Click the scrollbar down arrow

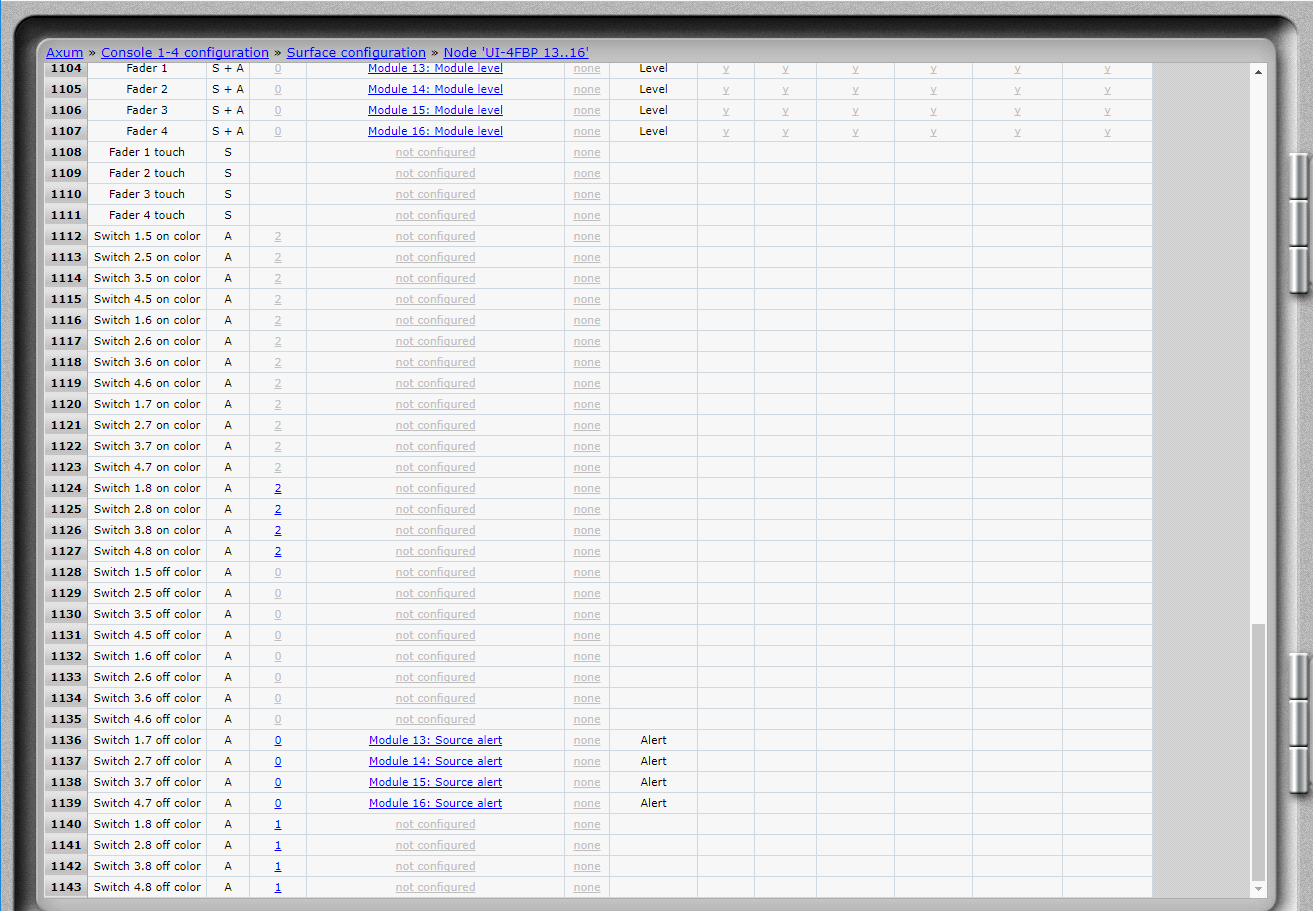tap(1258, 888)
